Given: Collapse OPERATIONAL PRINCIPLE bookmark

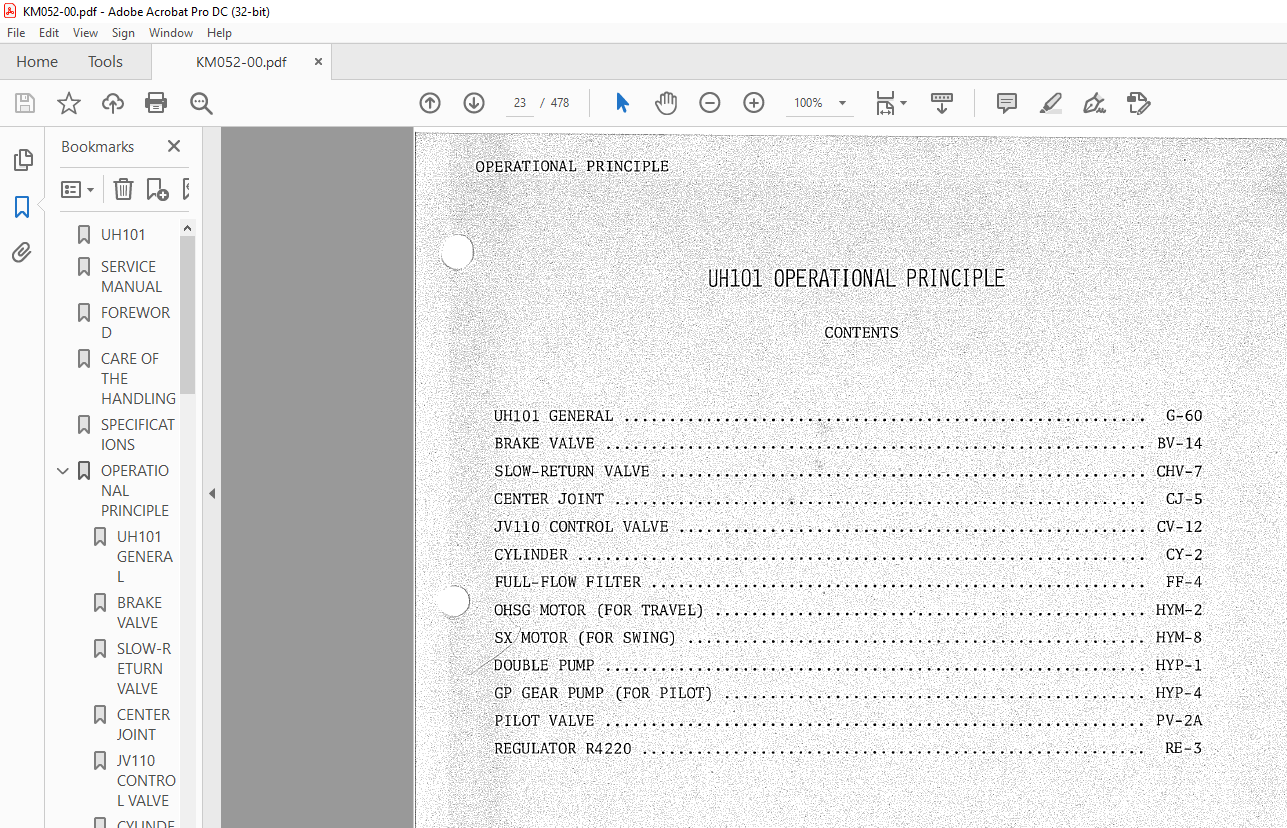Looking at the screenshot, I should pyautogui.click(x=64, y=471).
